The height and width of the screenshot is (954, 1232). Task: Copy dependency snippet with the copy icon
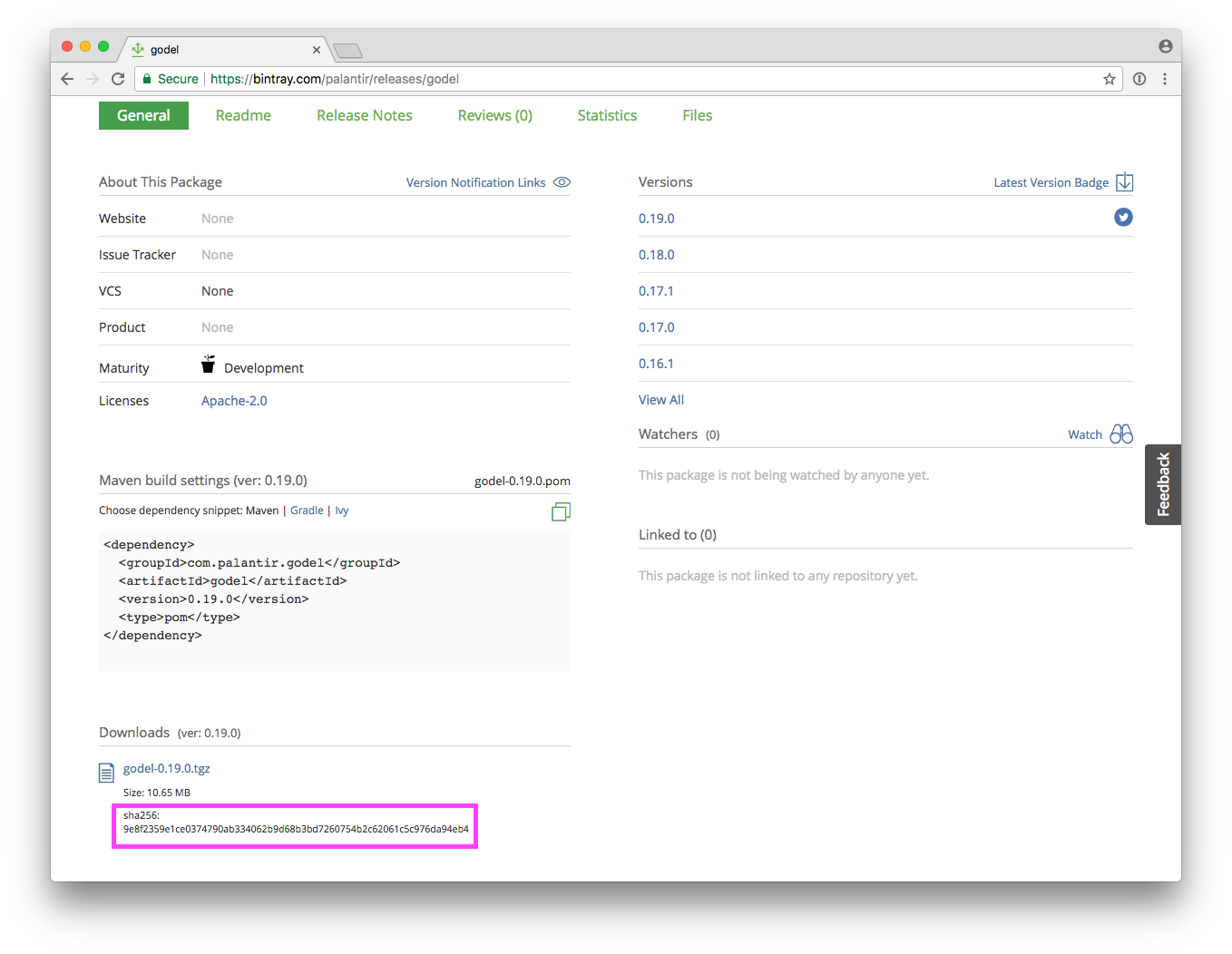[x=561, y=511]
